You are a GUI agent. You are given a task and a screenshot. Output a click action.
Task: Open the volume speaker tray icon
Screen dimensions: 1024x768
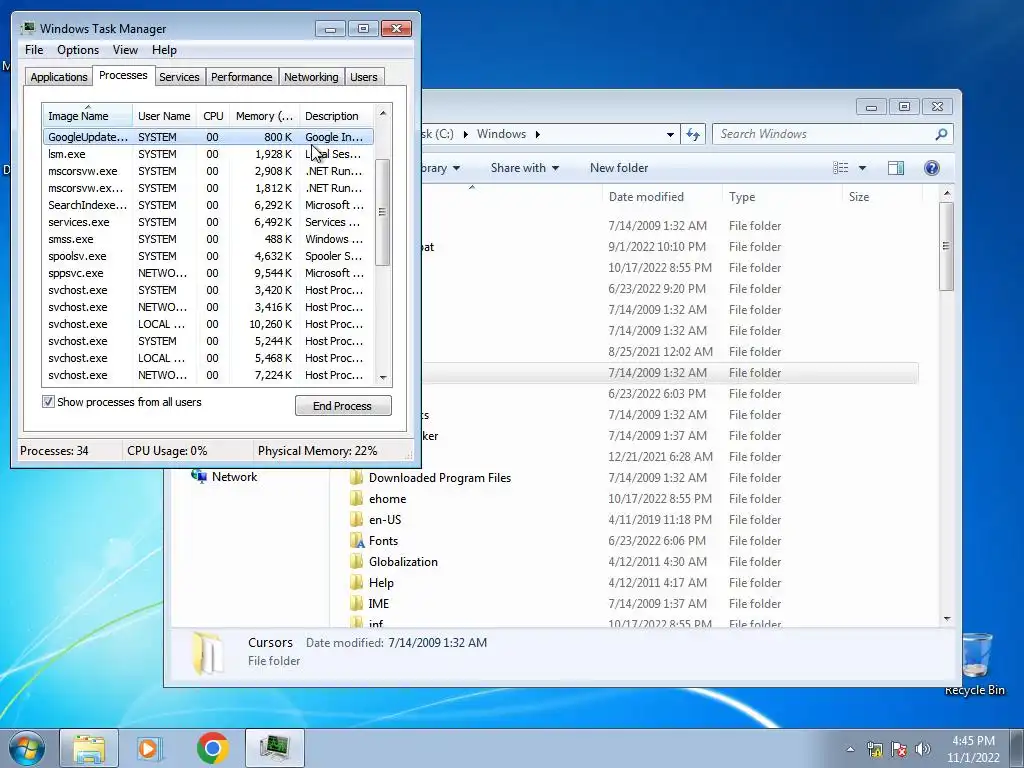point(923,749)
